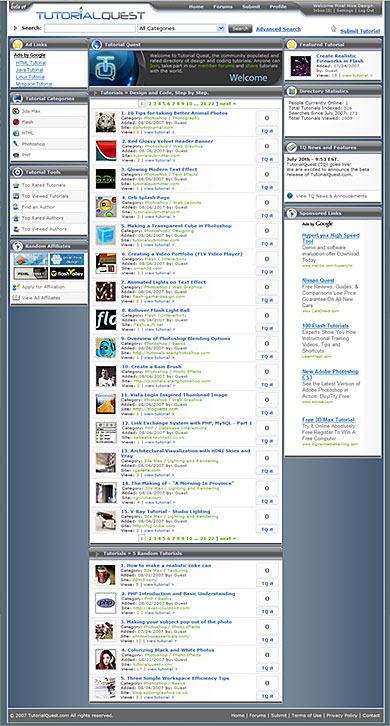Open the Profile tab in top navigation
The image size is (390, 726).
(x=278, y=6)
